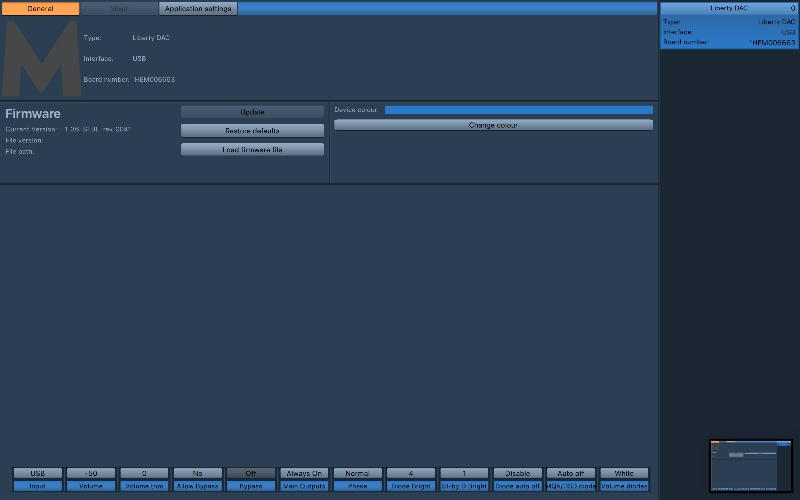Open the 'Always On' Main Outputs option
The image size is (800, 500).
304,473
